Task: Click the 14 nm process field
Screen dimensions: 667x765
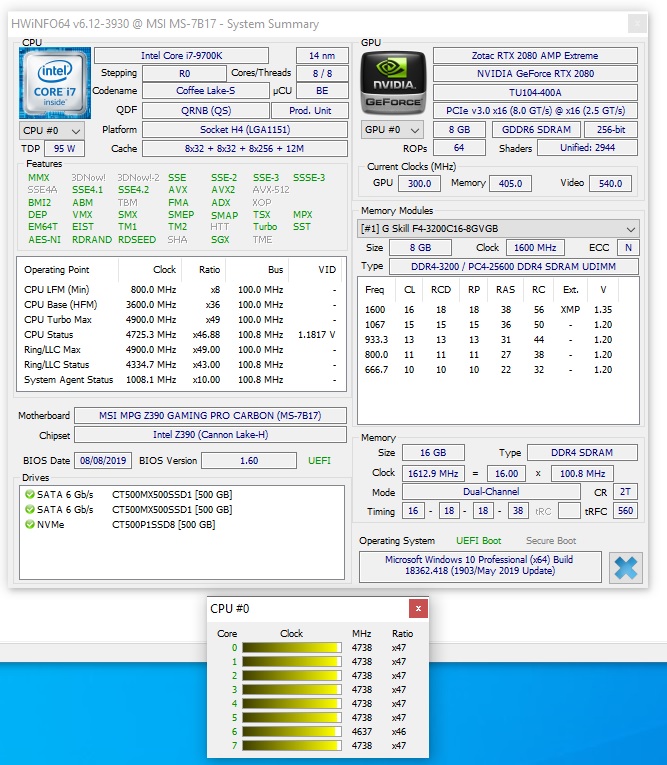Action: (x=322, y=56)
